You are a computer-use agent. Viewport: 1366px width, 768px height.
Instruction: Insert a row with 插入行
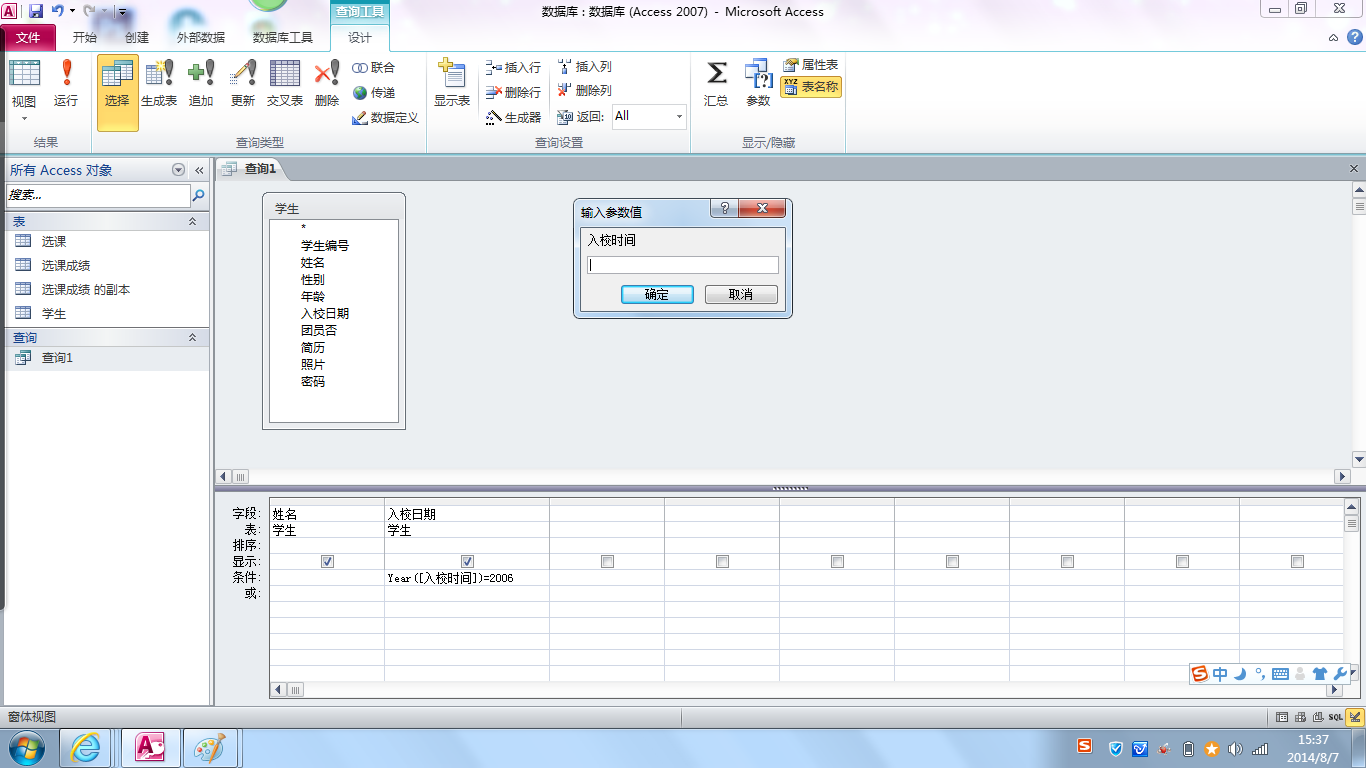[513, 68]
